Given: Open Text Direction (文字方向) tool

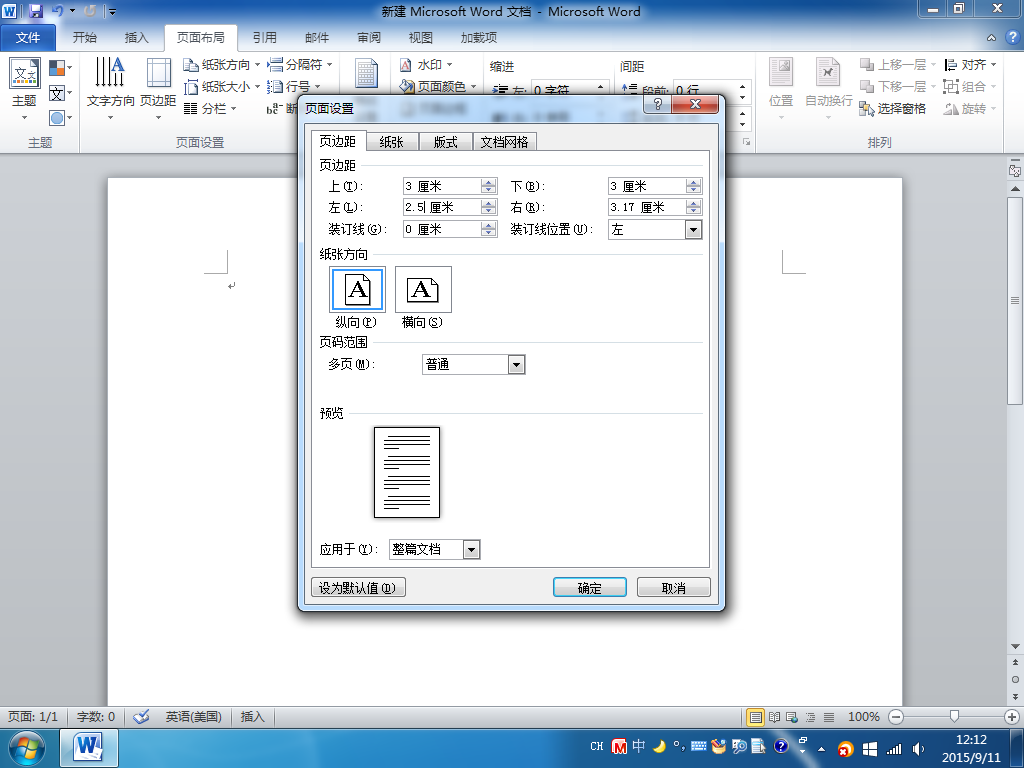Looking at the screenshot, I should click(x=110, y=89).
